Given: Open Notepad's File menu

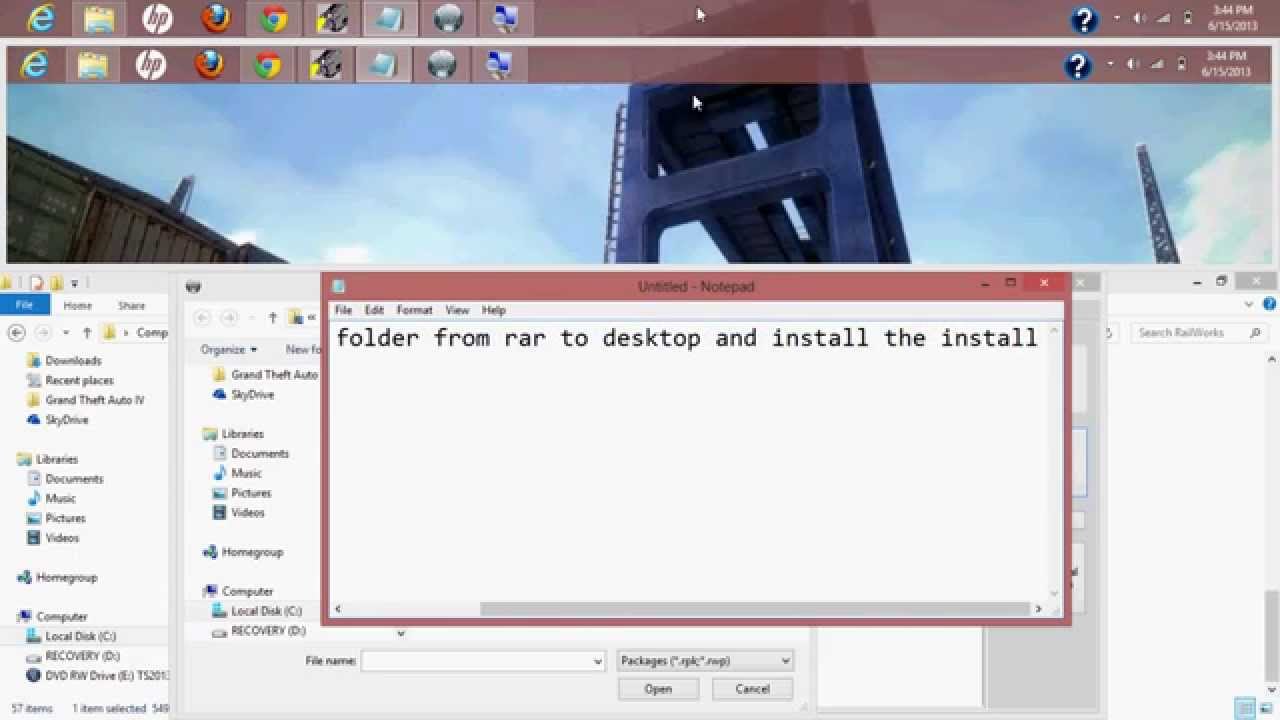Looking at the screenshot, I should tap(343, 310).
